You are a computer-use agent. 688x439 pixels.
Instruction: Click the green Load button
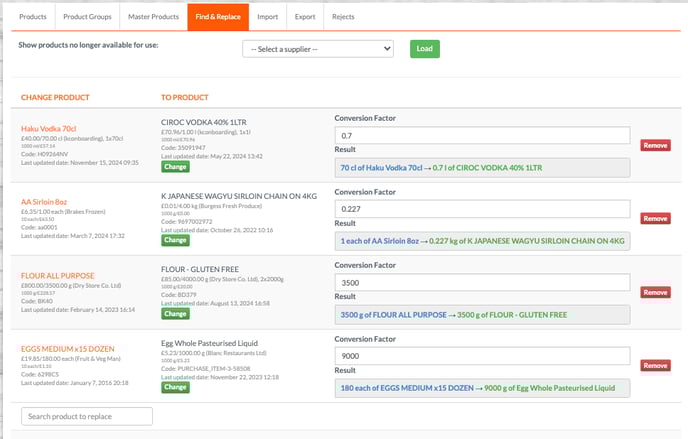pos(425,49)
